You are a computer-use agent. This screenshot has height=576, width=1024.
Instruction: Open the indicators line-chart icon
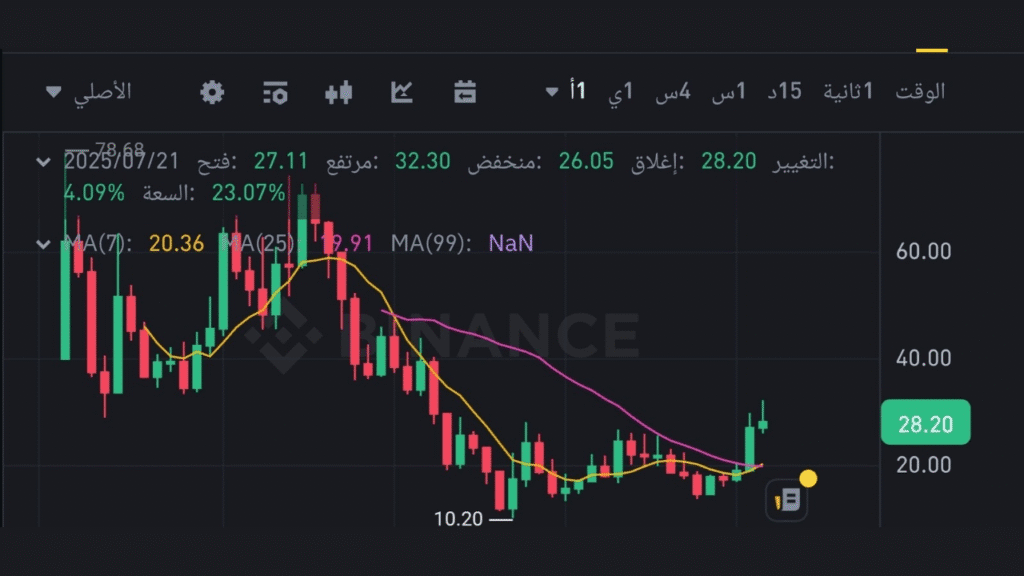click(x=402, y=92)
